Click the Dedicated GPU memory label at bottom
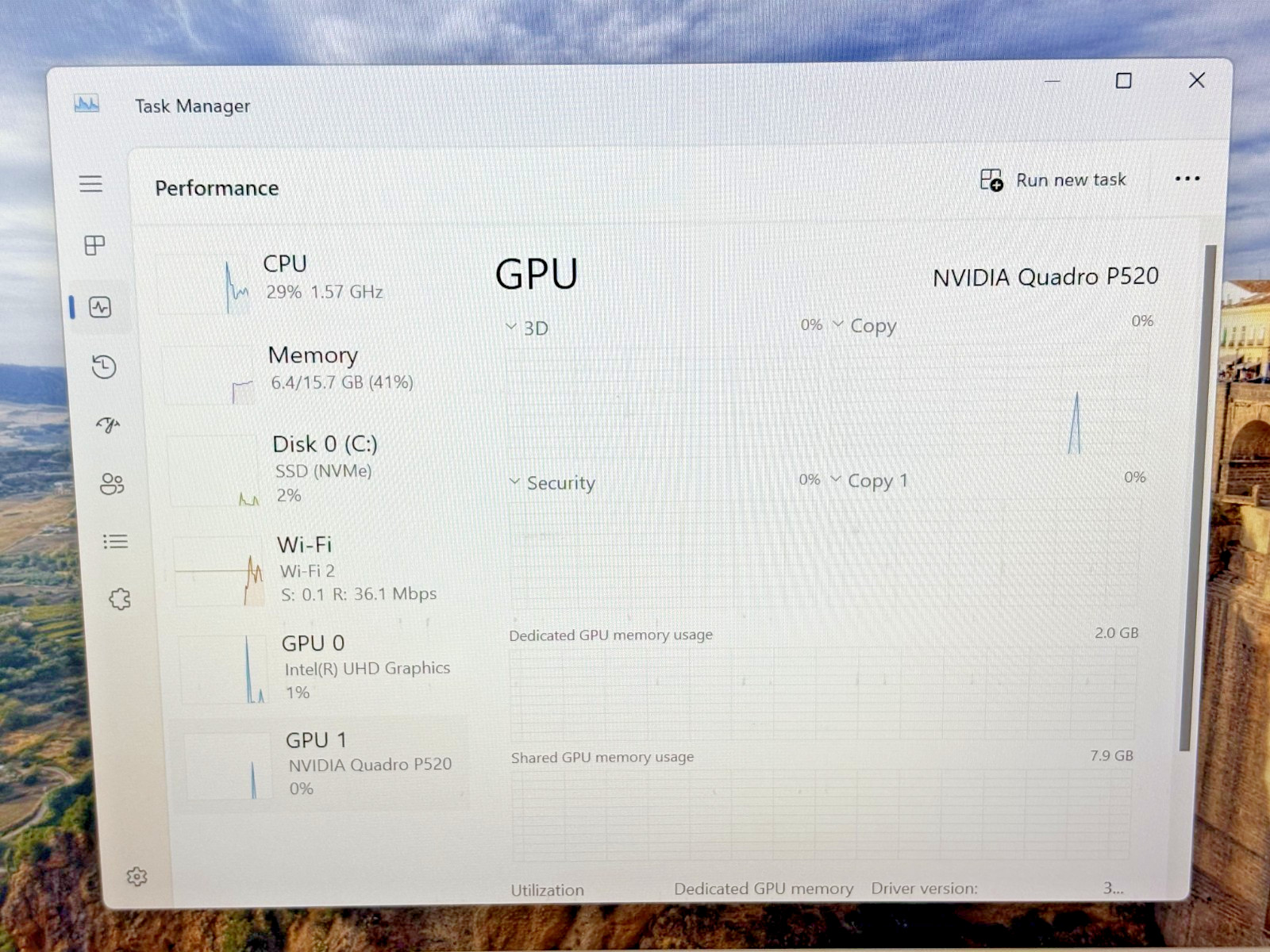This screenshot has height=952, width=1270. [764, 889]
